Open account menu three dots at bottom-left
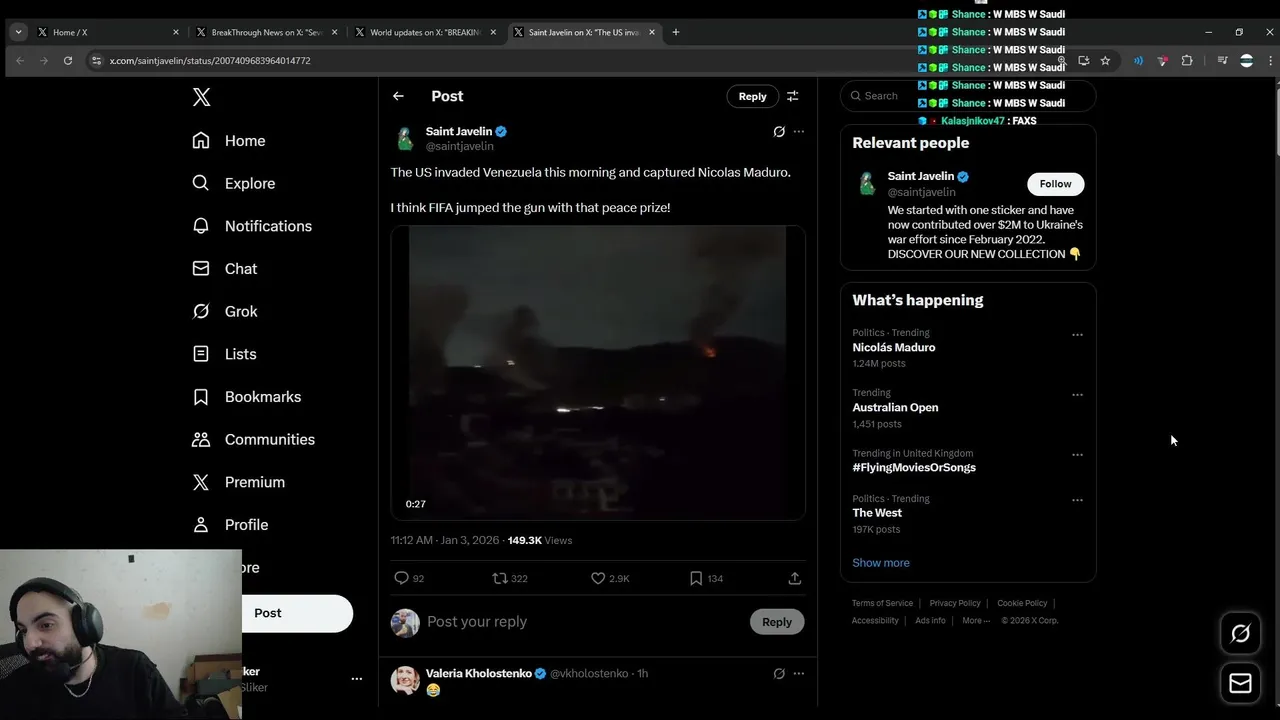The image size is (1280, 720). 356,679
